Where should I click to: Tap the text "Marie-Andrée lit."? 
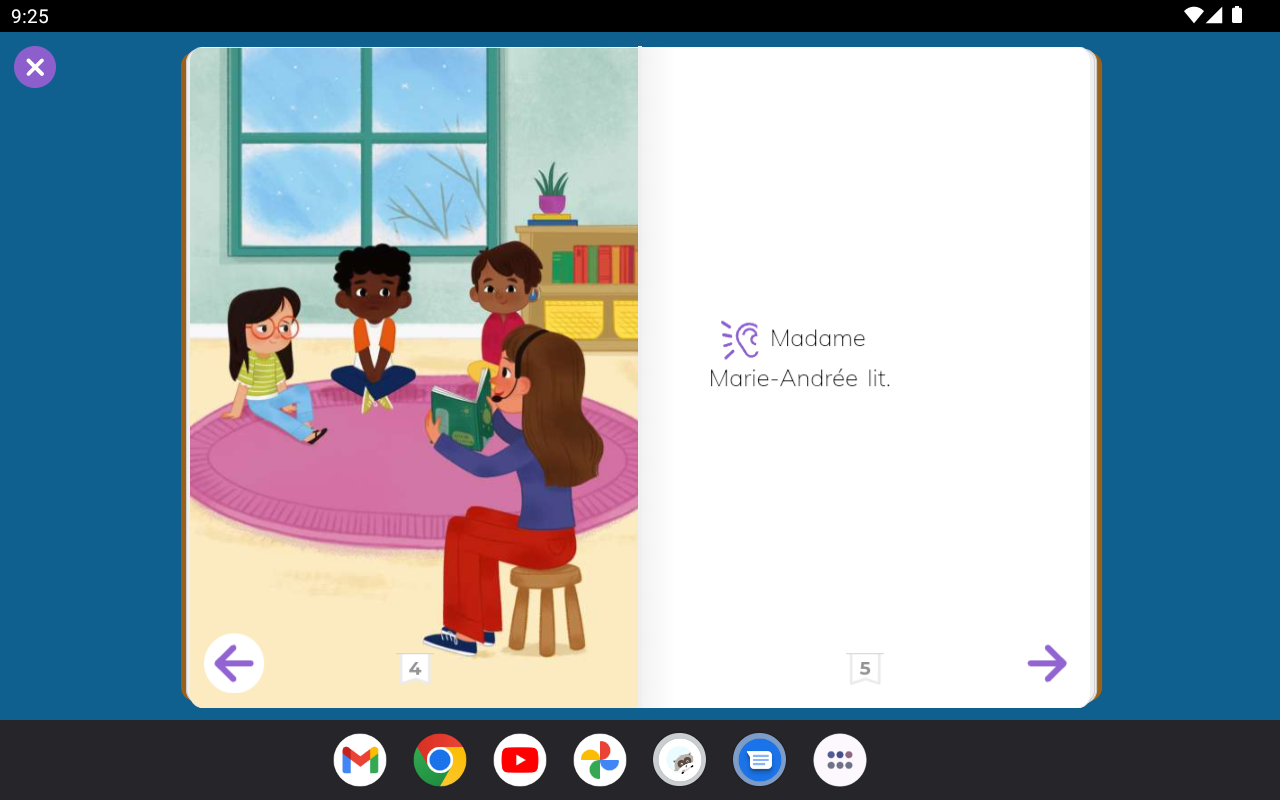click(800, 379)
